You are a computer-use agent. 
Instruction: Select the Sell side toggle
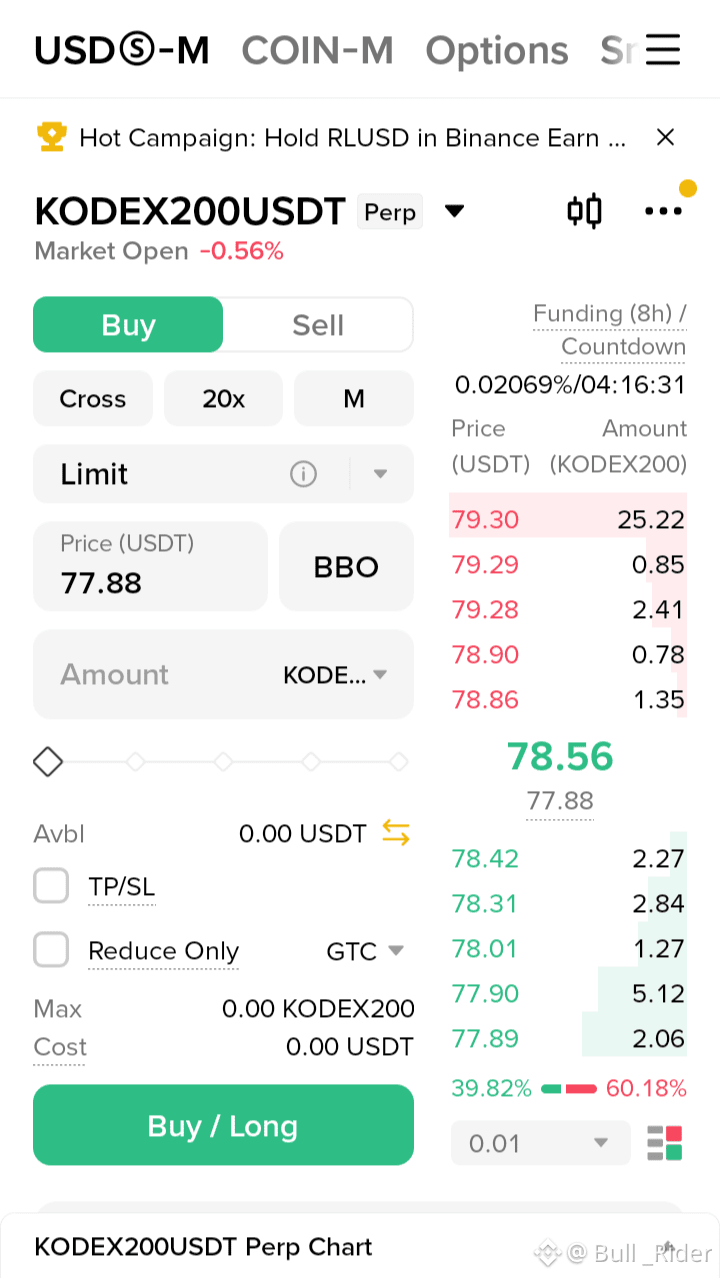pyautogui.click(x=318, y=325)
